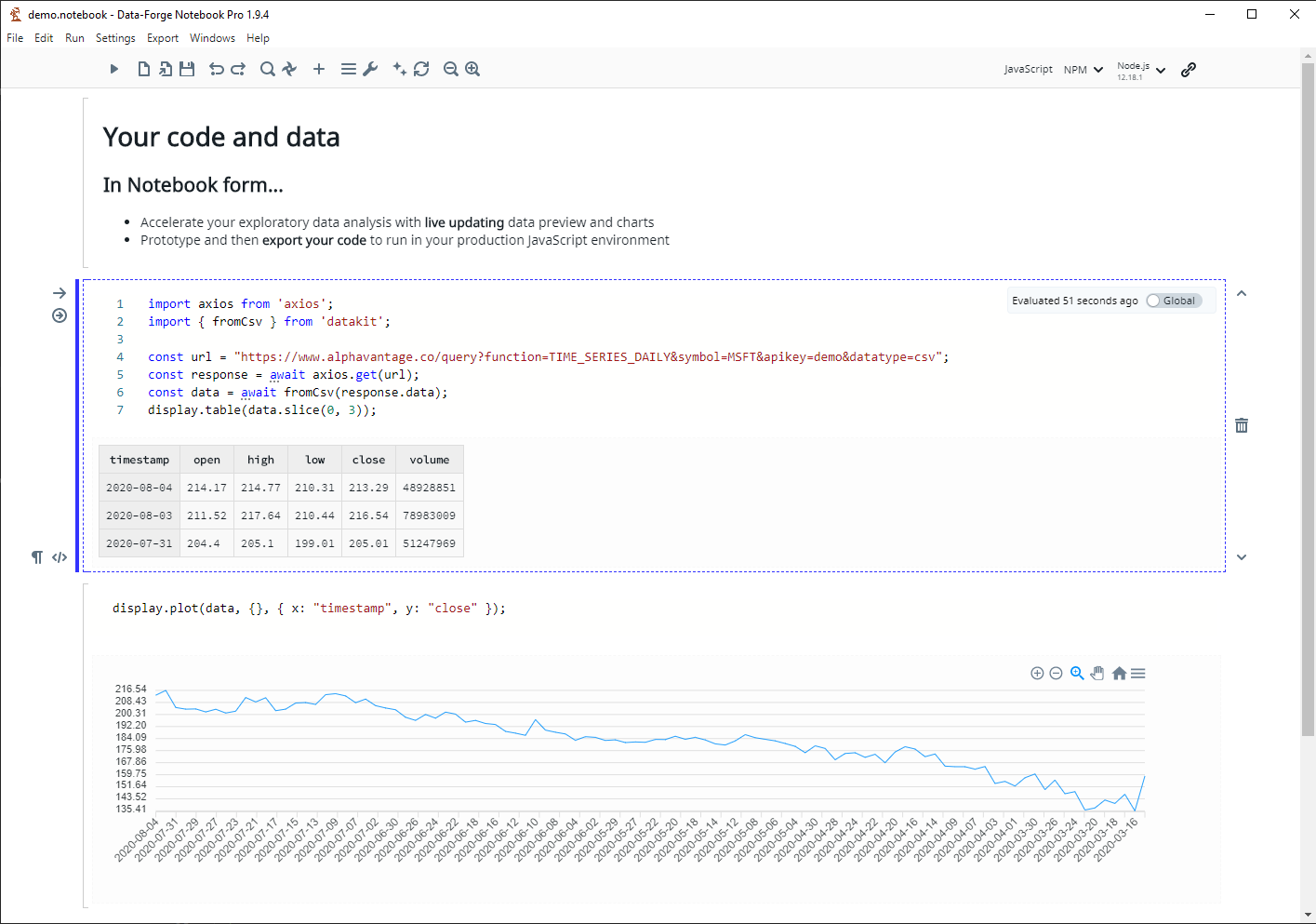Click table cell 2020-07-31
This screenshot has width=1316, height=924.
[140, 543]
